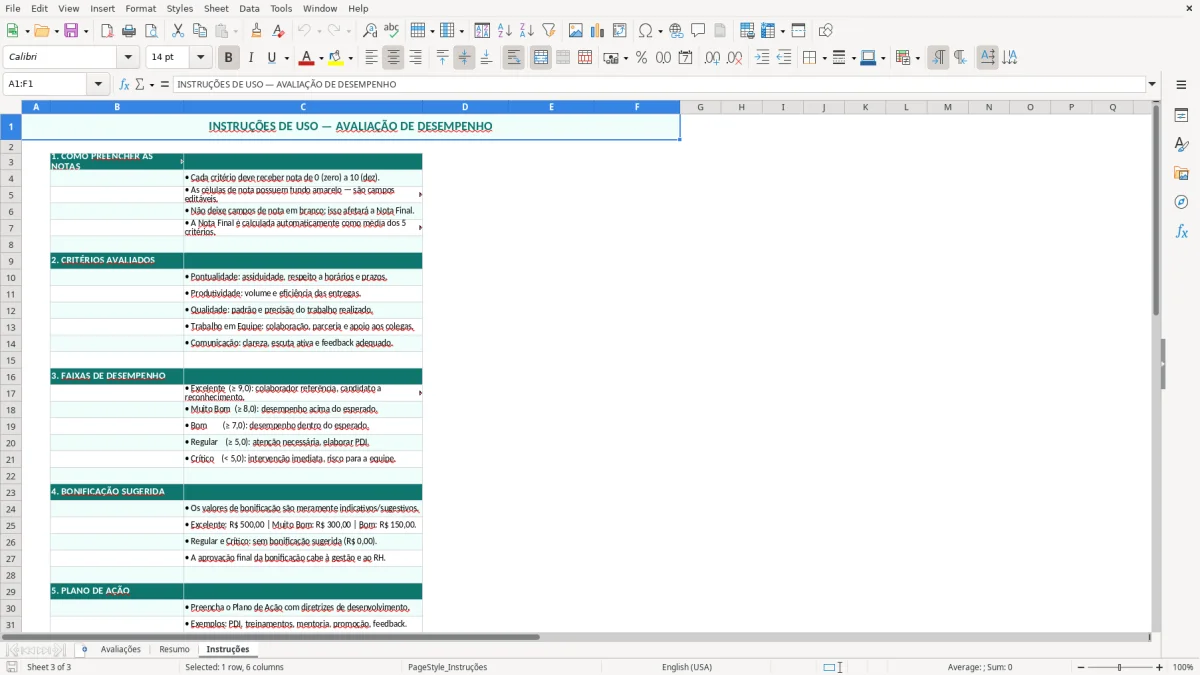Select column H header
Image resolution: width=1200 pixels, height=675 pixels.
741,107
